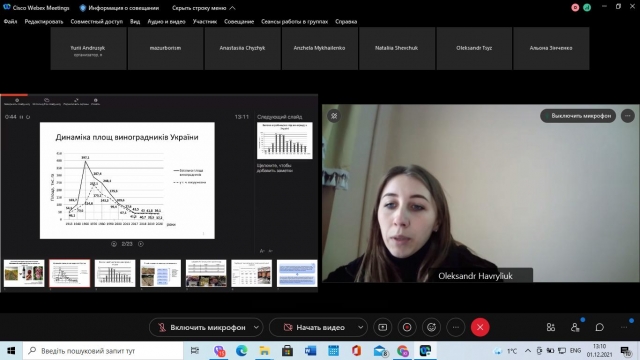
Task: Select the red-outlined current slide thumbnail
Action: point(70,273)
